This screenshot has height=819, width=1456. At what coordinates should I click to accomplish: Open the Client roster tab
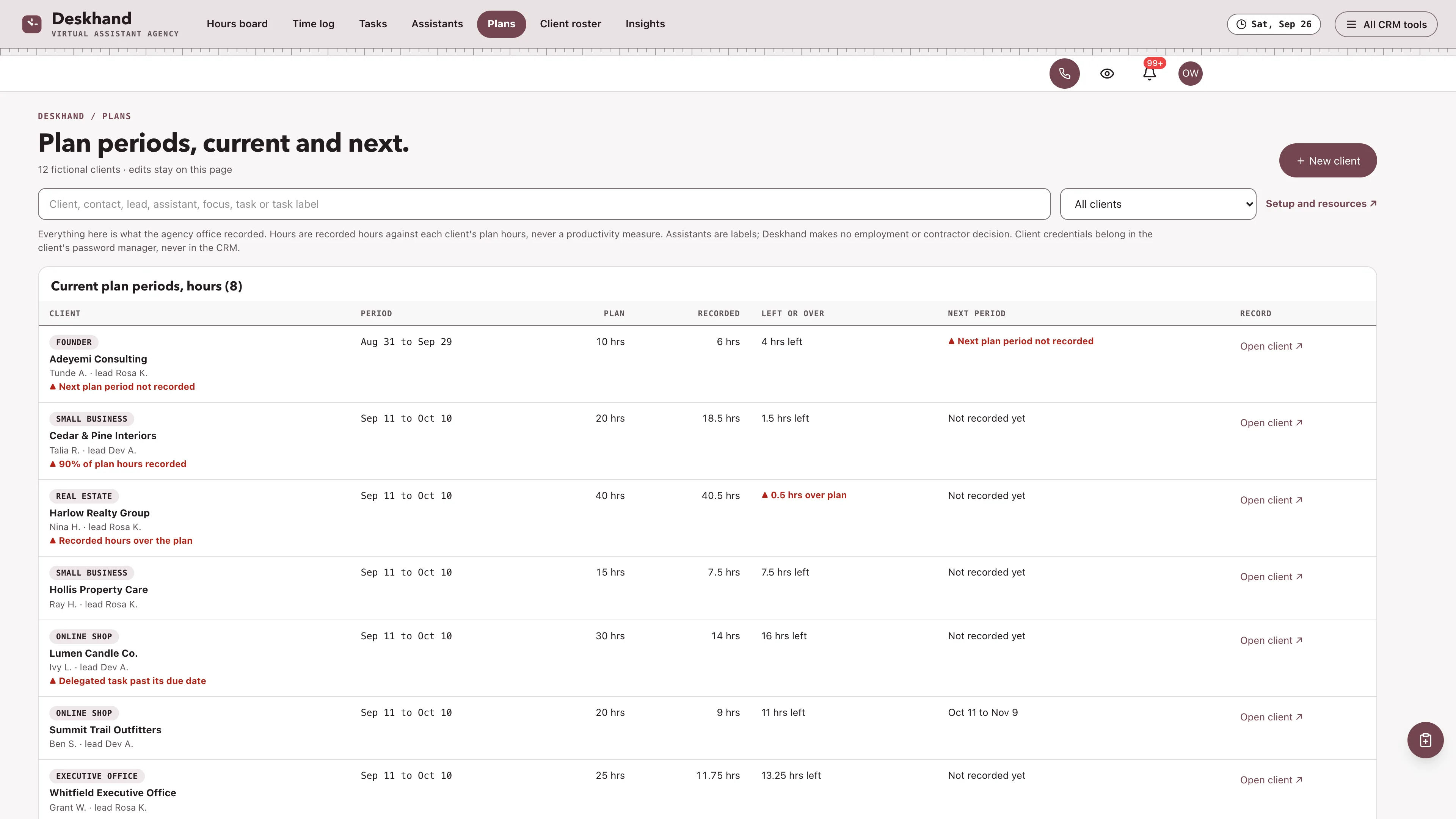coord(570,24)
